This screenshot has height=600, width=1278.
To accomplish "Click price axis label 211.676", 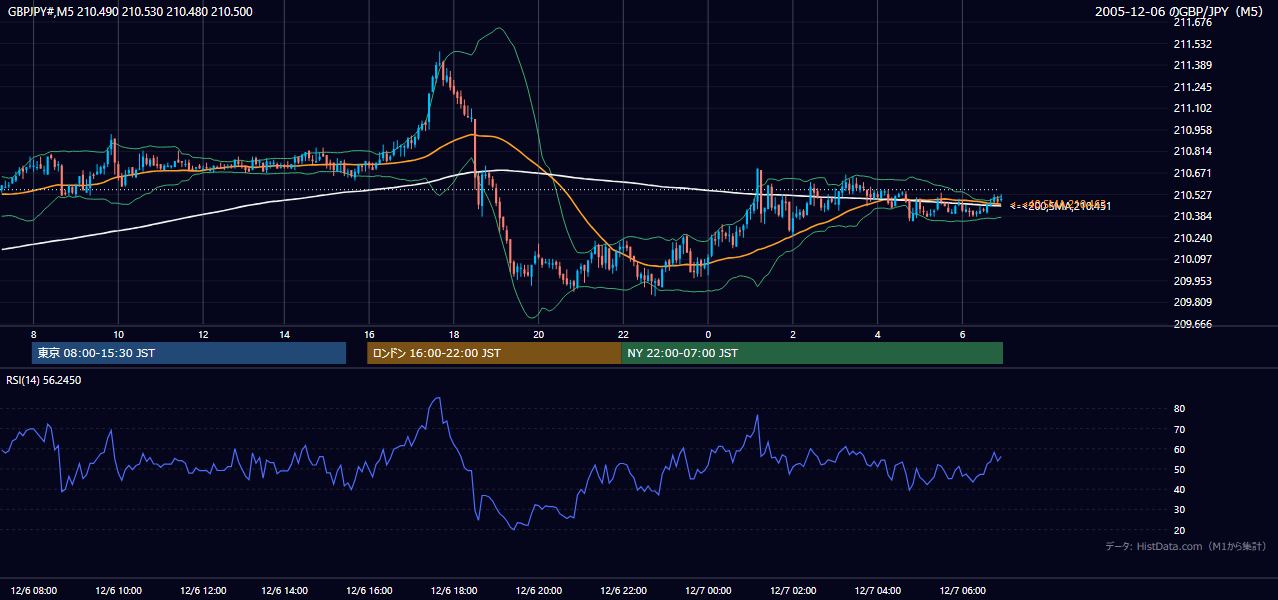I will click(1193, 22).
